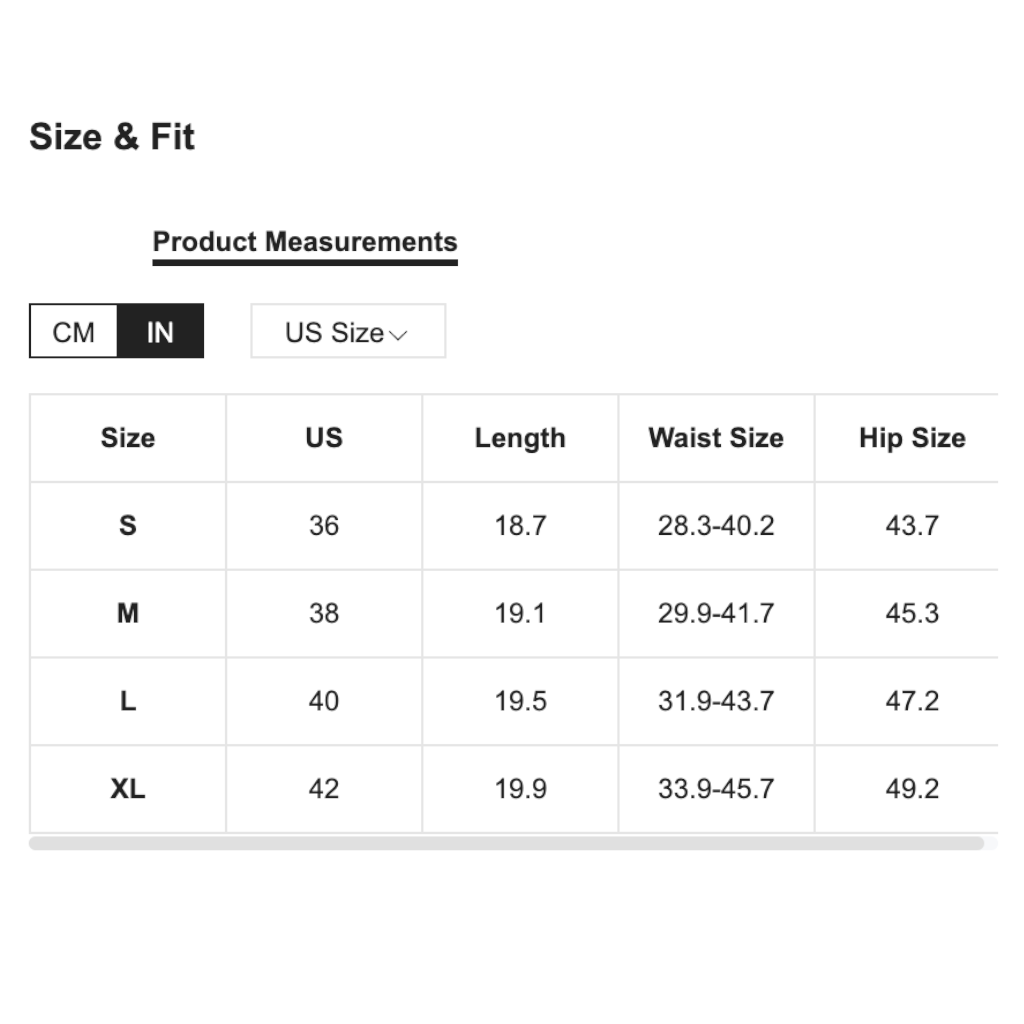Select the XL size row label

tap(128, 789)
